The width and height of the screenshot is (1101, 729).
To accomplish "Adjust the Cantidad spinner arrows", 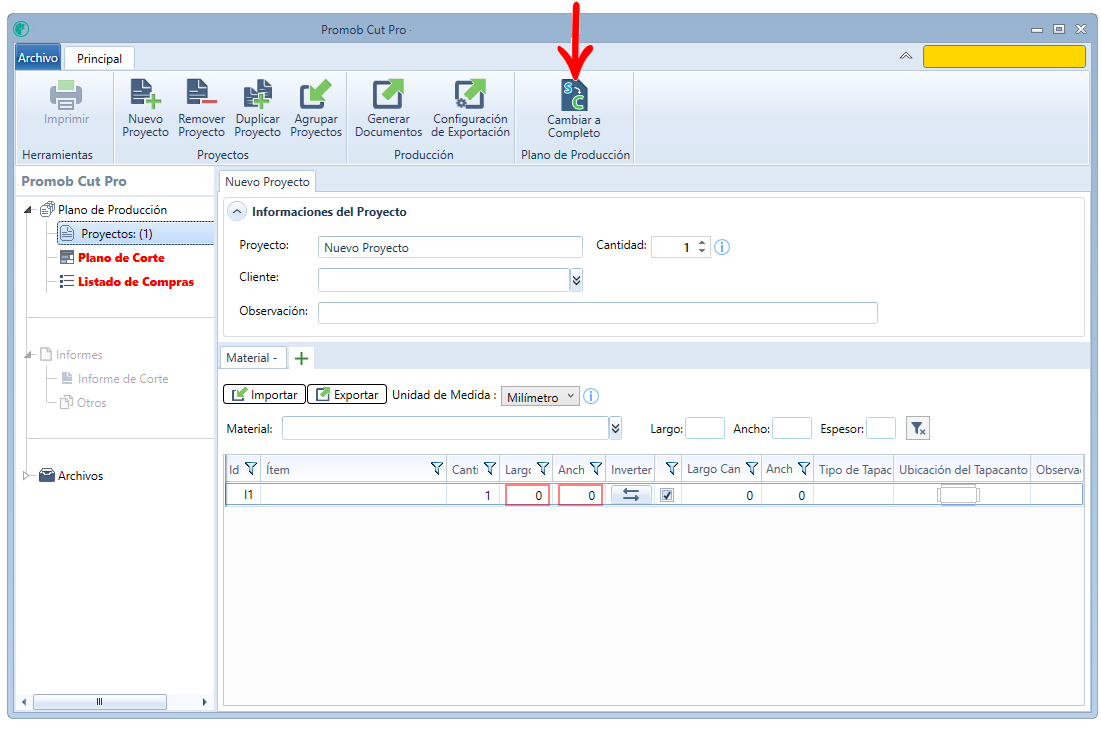I will point(701,247).
